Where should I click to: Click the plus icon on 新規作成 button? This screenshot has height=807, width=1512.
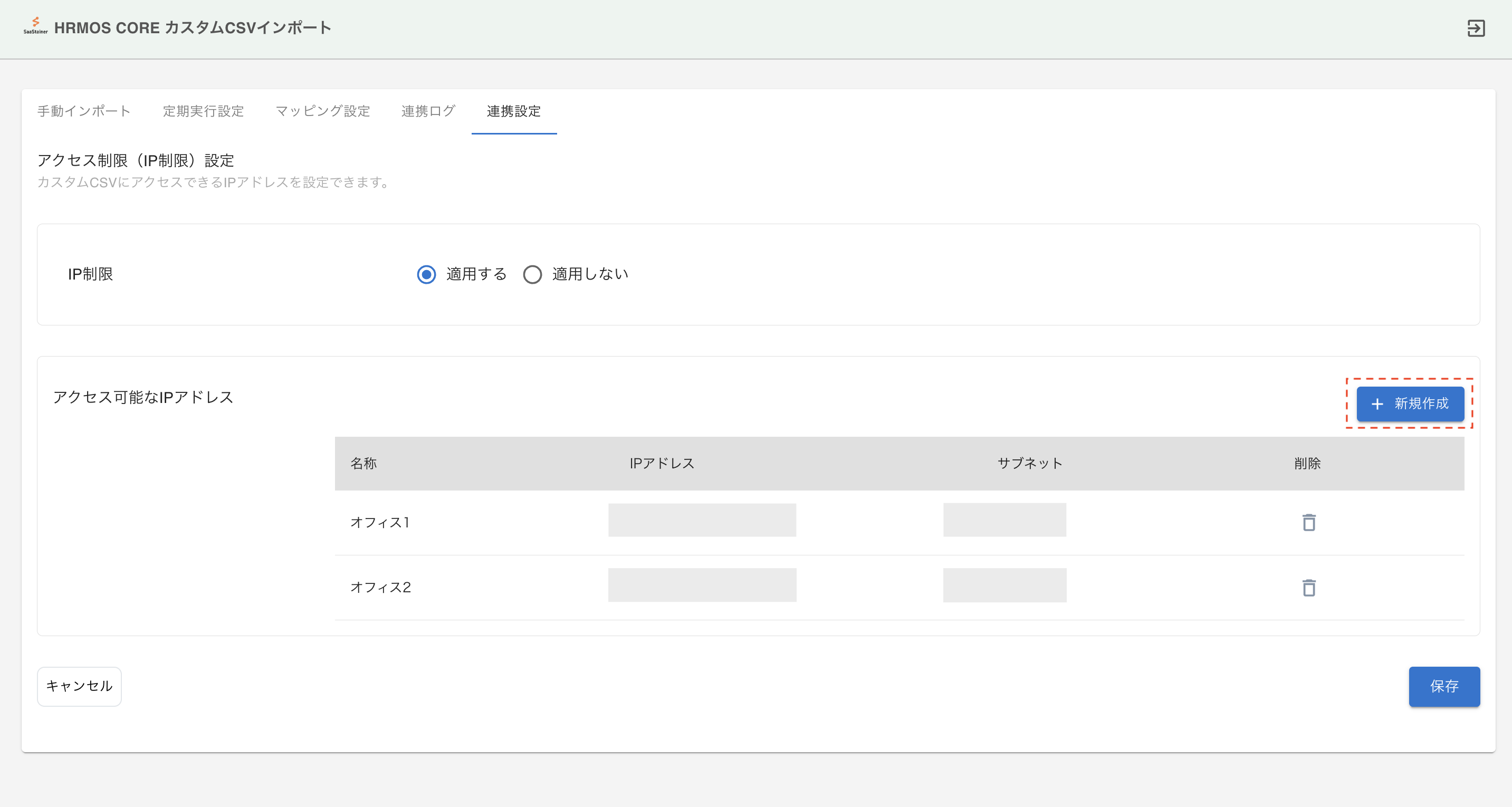[x=1377, y=404]
